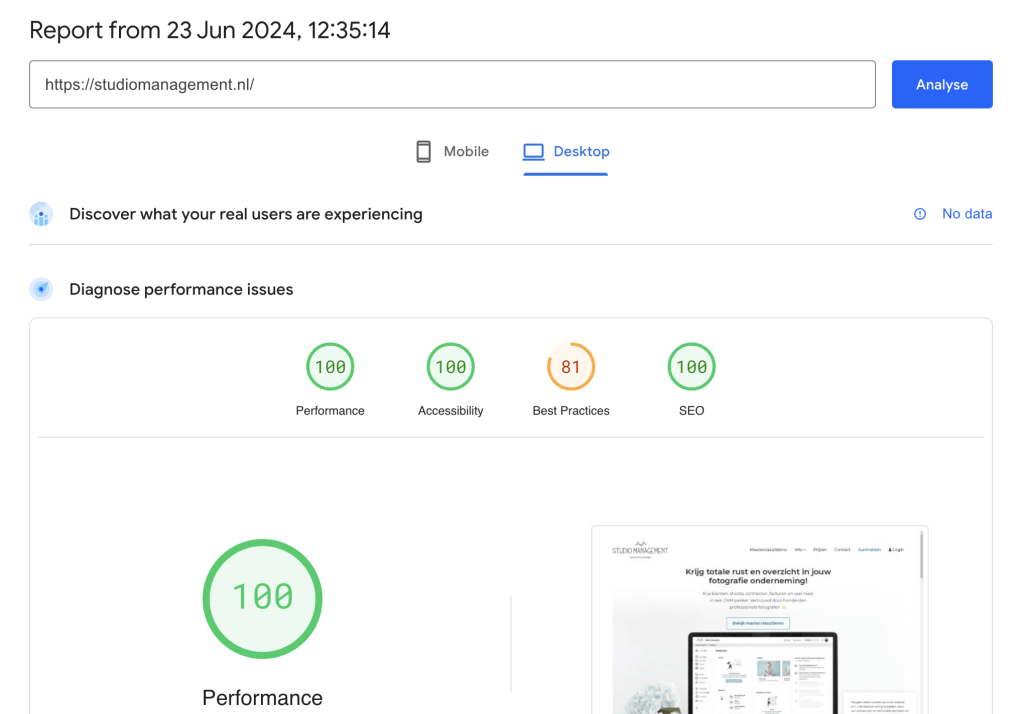Select the Accessibility score gauge showing 100

click(x=450, y=366)
